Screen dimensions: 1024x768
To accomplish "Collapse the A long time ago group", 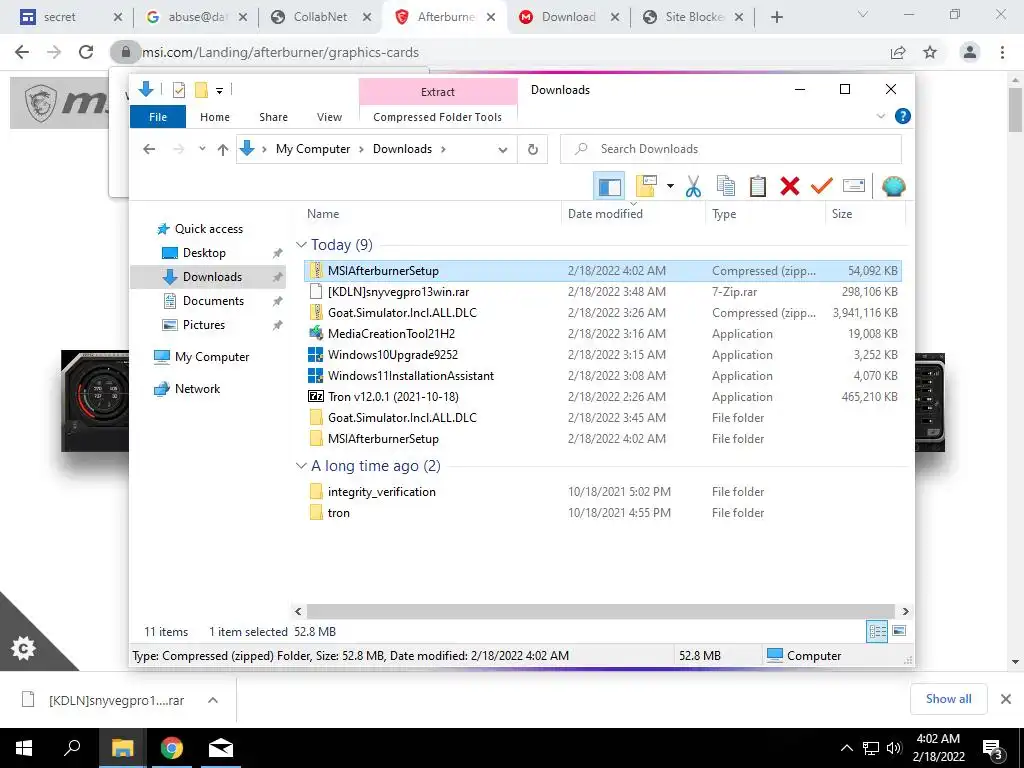I will [301, 466].
